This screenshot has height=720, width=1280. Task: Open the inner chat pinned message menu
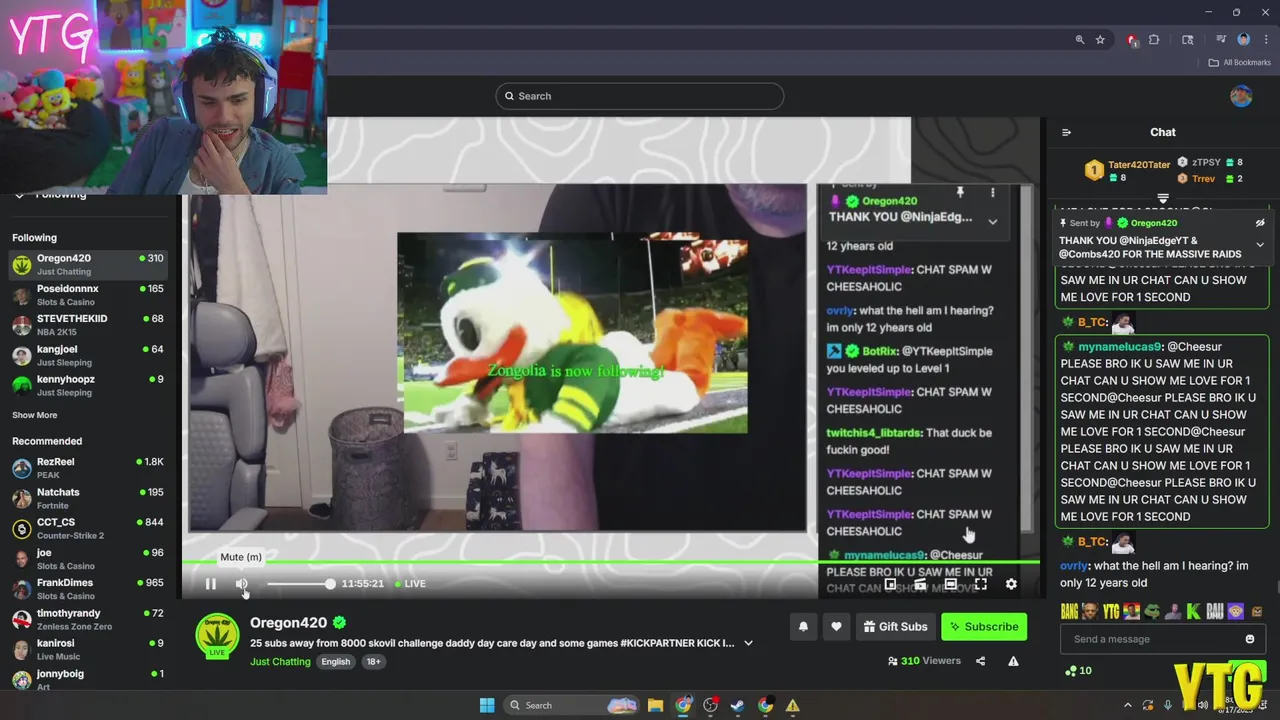coord(992,192)
